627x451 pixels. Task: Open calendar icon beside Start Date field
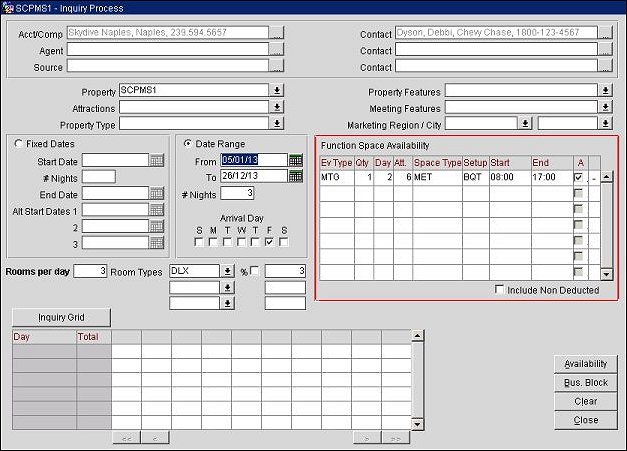(x=156, y=160)
